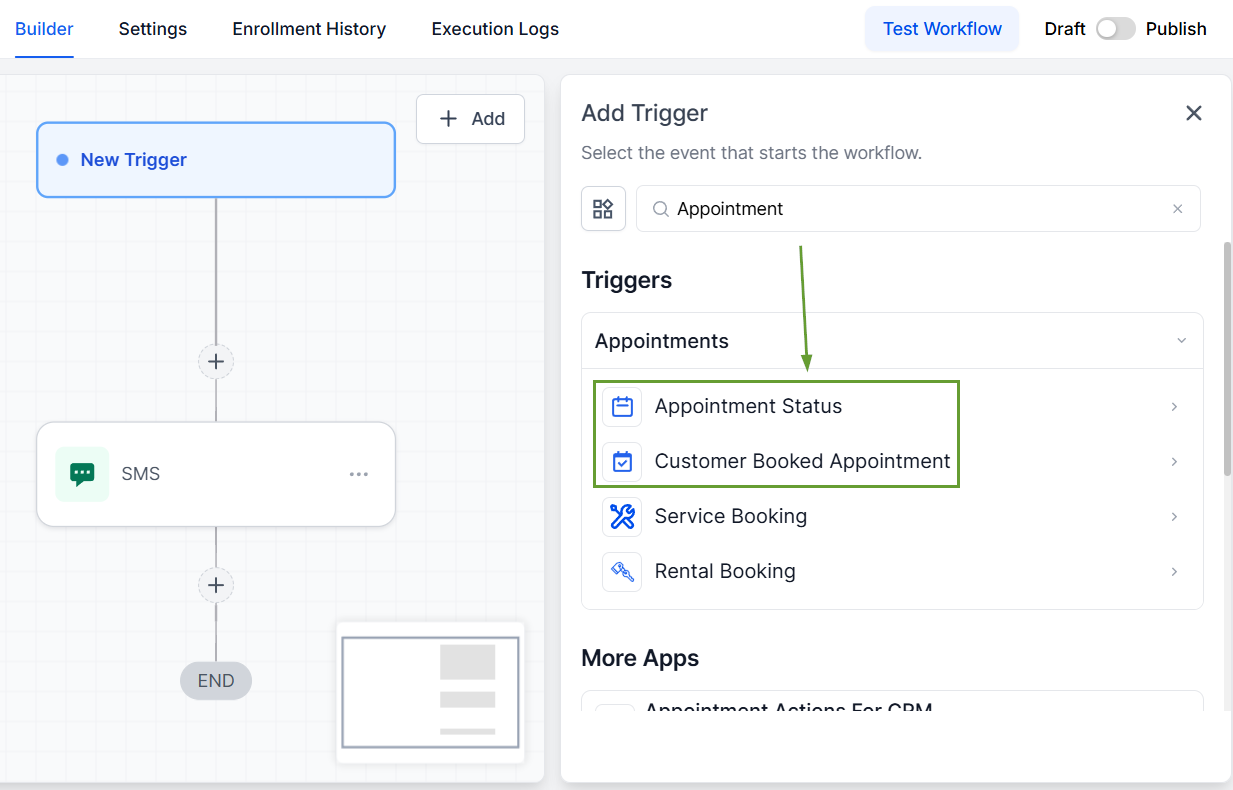This screenshot has width=1233, height=790.
Task: Click the Rental Booking key icon
Action: (x=622, y=571)
